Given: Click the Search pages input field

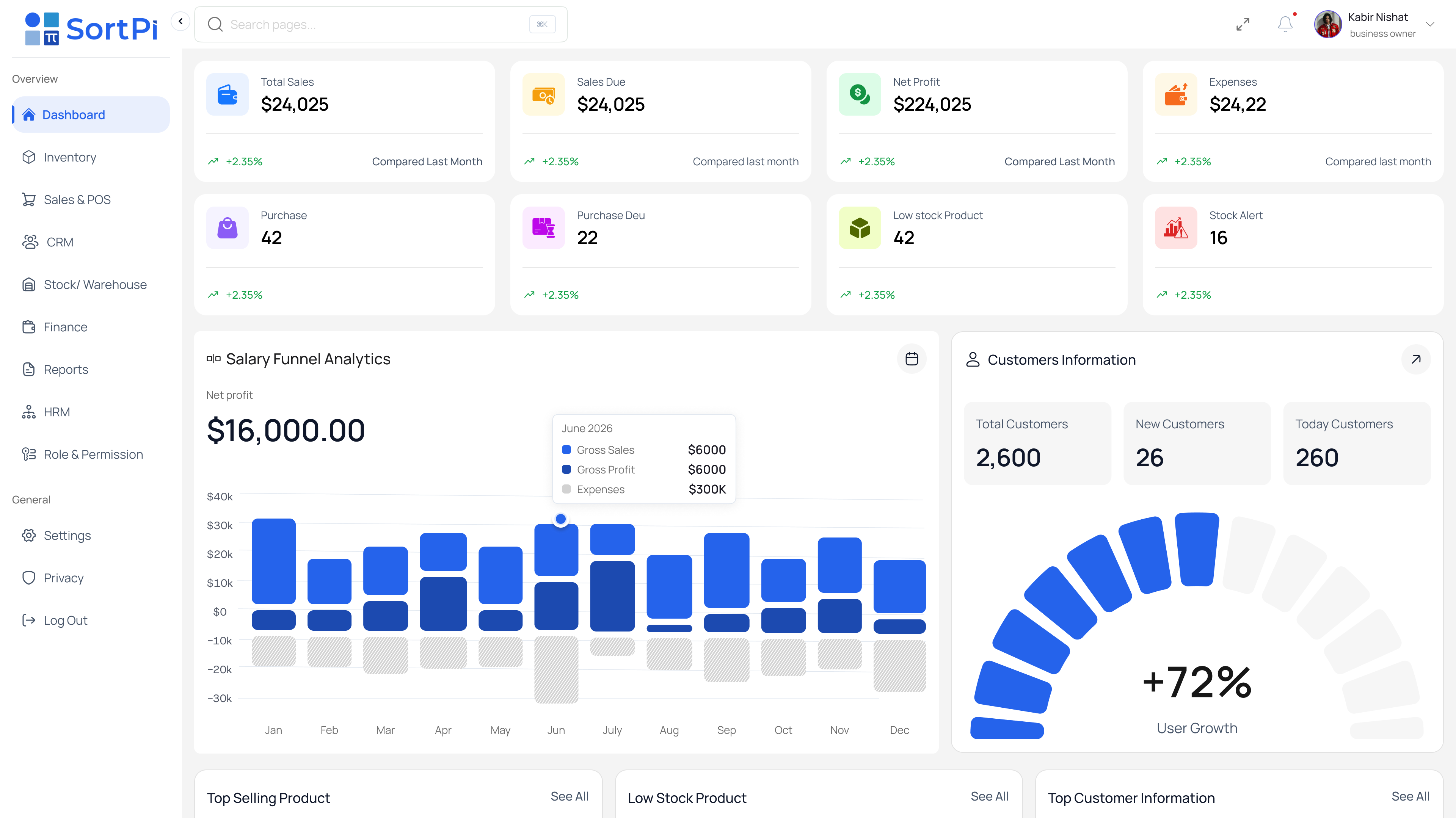Looking at the screenshot, I should point(380,24).
